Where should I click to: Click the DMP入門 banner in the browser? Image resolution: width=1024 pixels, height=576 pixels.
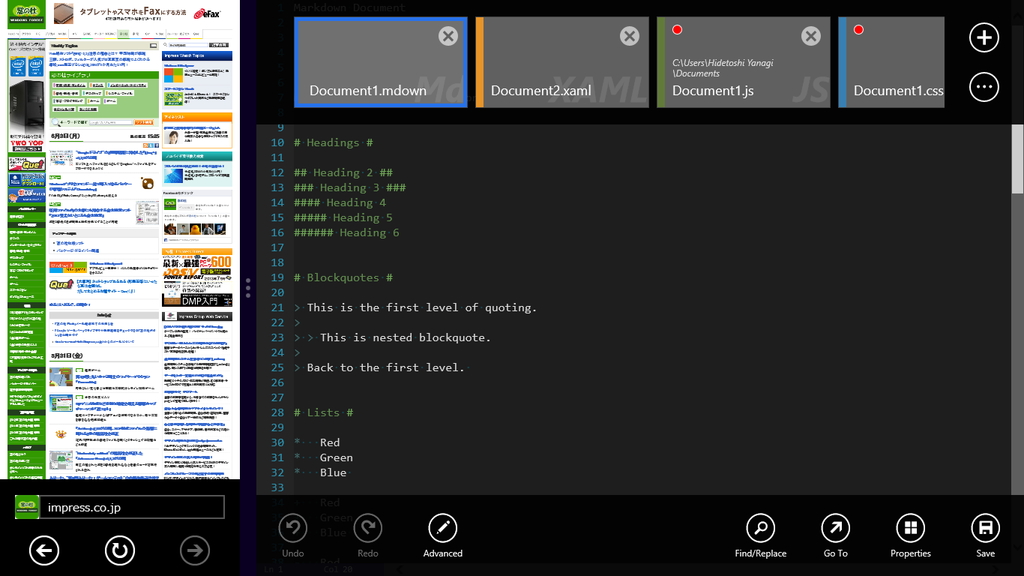coord(197,300)
